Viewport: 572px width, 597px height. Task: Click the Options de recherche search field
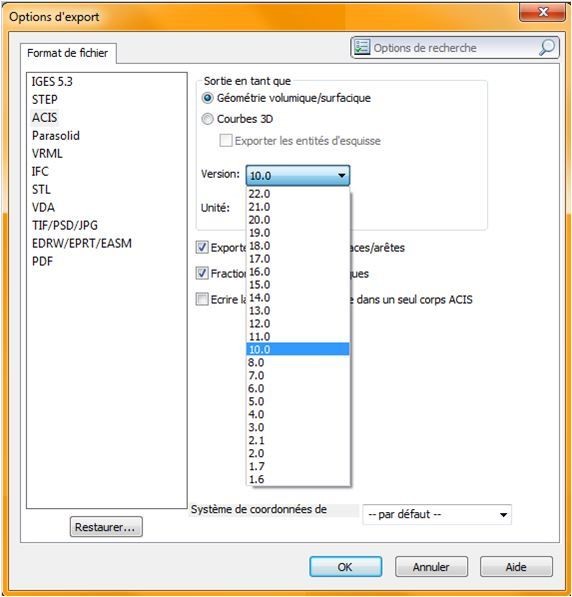(454, 48)
